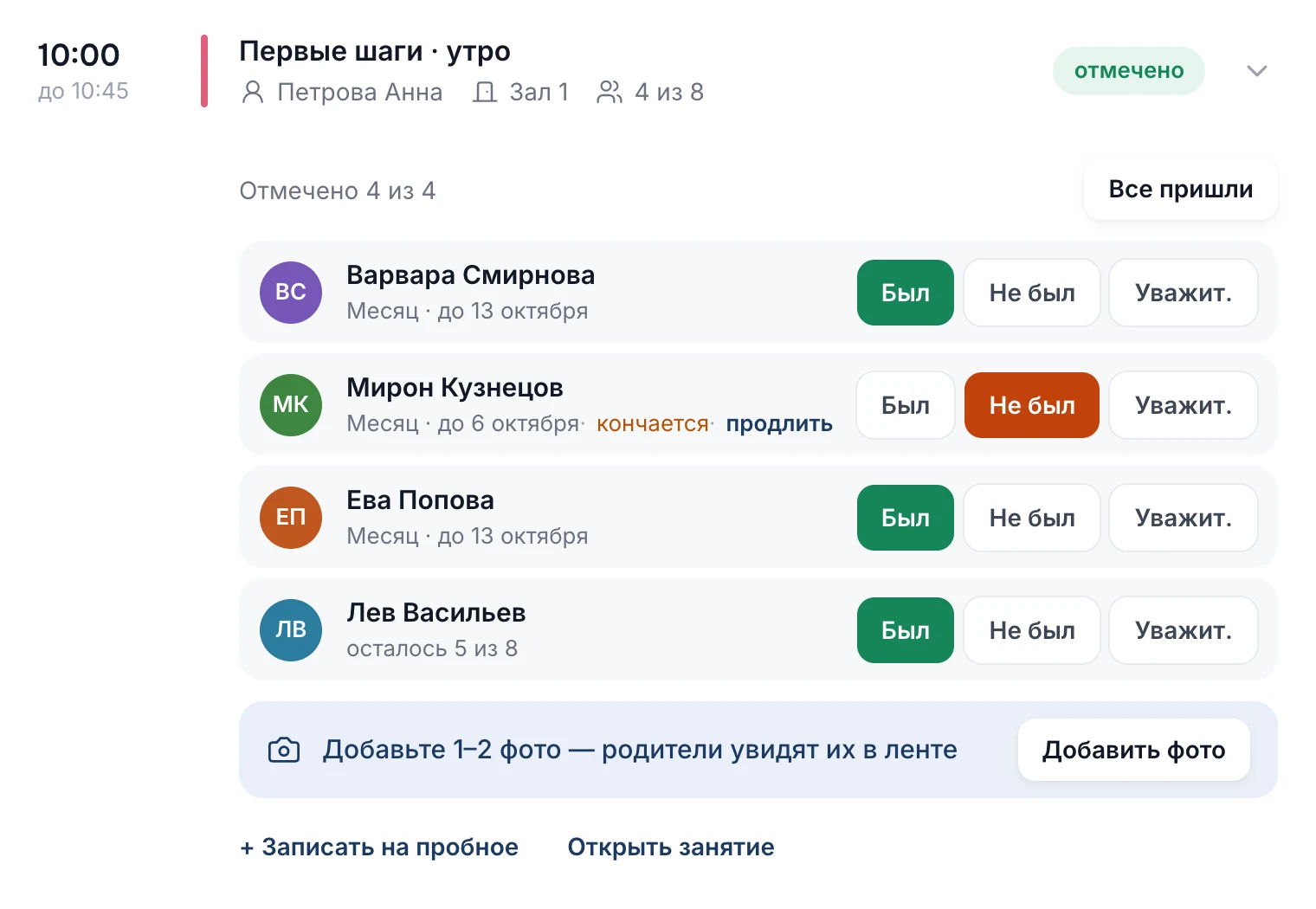Click + Записать на пробное
This screenshot has height=909, width=1316.
pos(379,847)
